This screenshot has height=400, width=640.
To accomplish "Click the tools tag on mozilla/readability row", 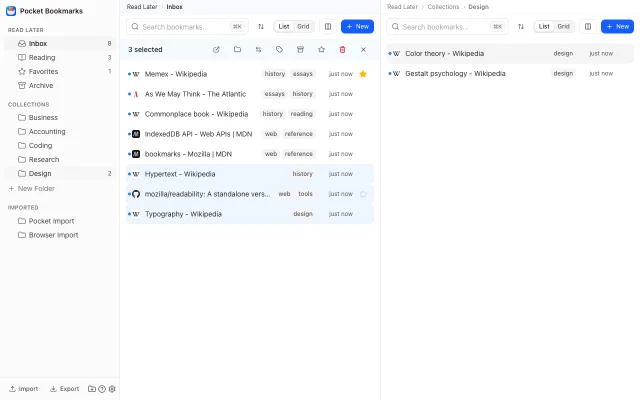I will pyautogui.click(x=305, y=194).
